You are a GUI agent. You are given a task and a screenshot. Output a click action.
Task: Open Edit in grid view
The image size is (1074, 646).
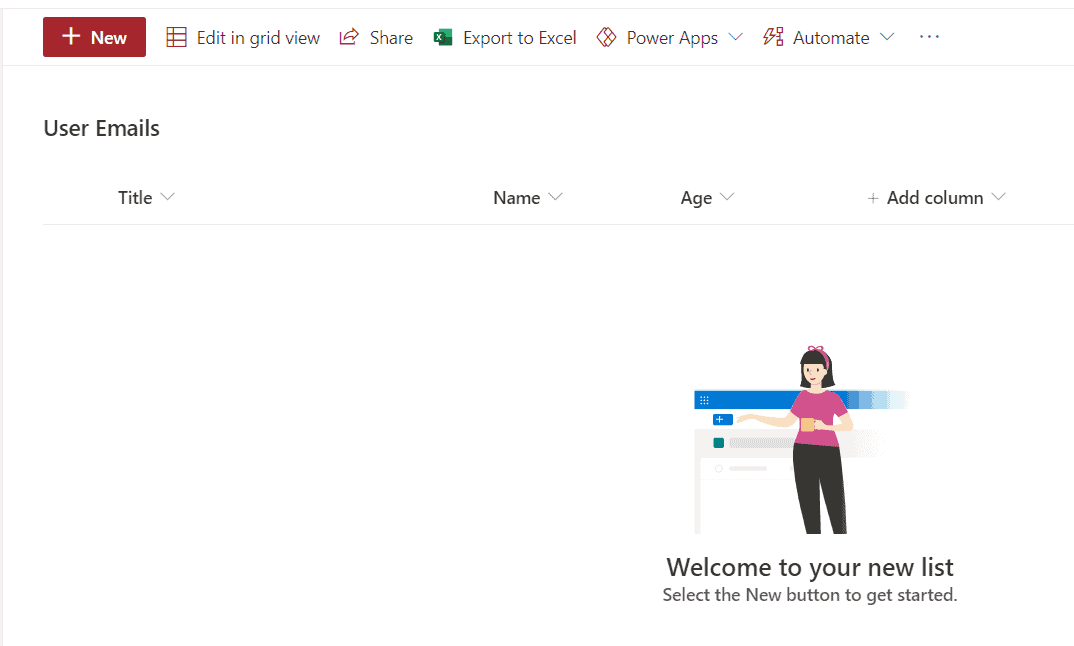point(243,38)
